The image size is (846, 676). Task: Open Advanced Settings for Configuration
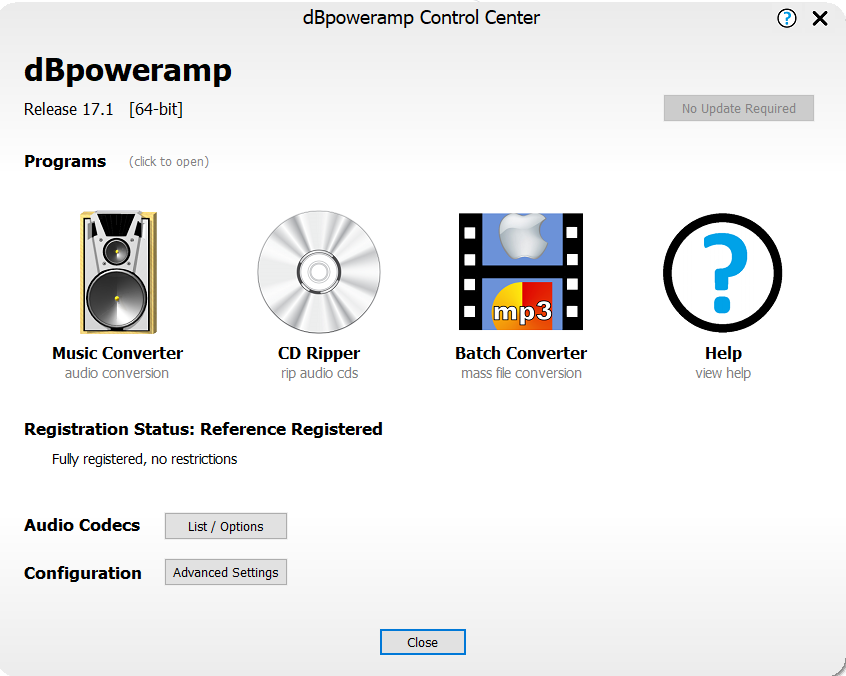click(x=226, y=572)
